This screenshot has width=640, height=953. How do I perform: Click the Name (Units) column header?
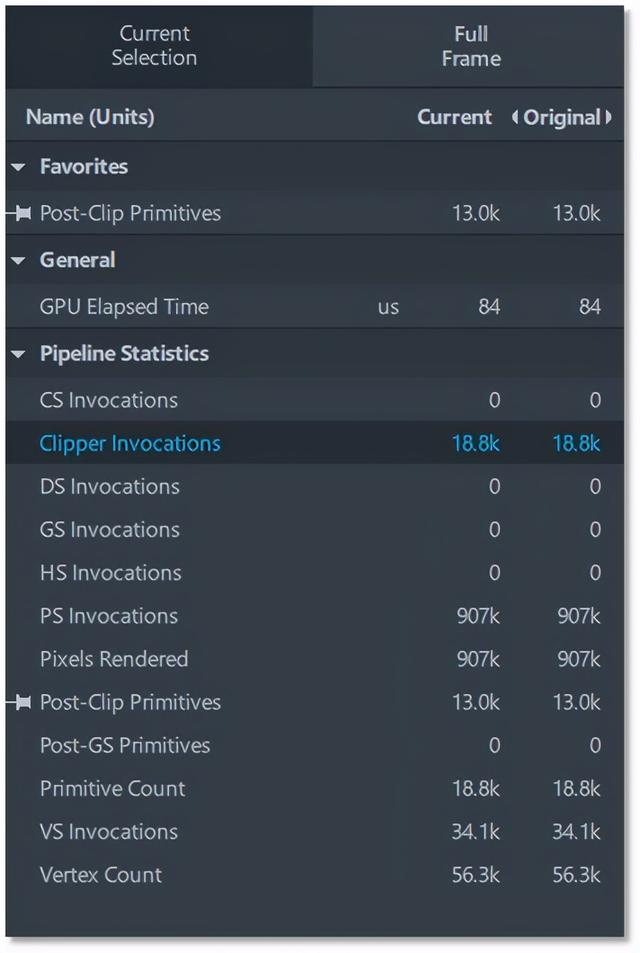[90, 117]
